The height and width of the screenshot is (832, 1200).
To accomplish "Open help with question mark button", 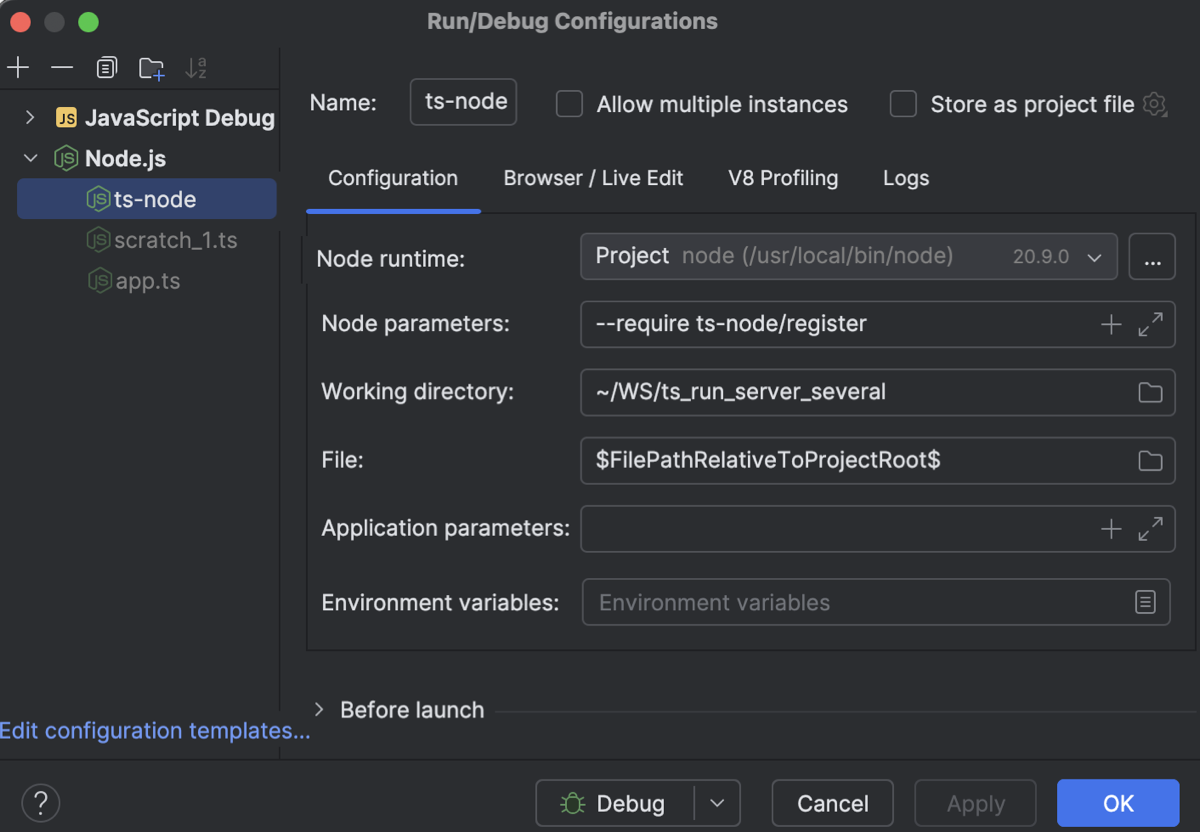I will click(x=40, y=802).
